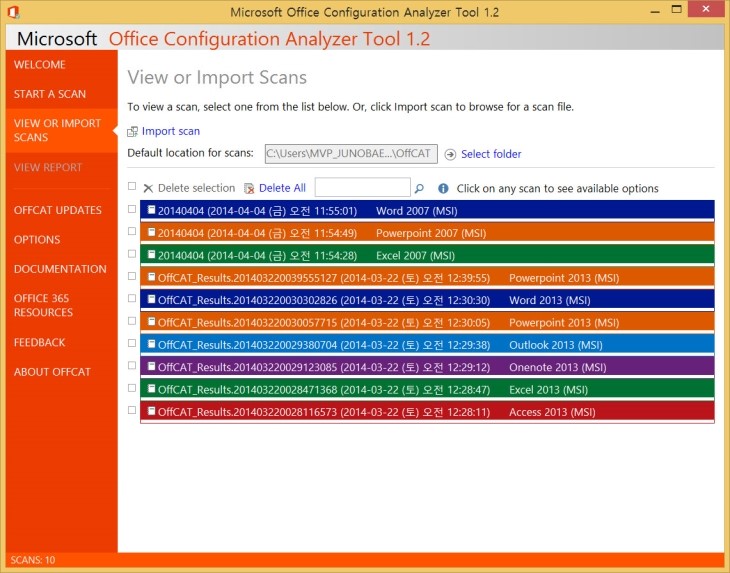
Task: Click document icon on Outlook 2013 row
Action: (x=151, y=344)
